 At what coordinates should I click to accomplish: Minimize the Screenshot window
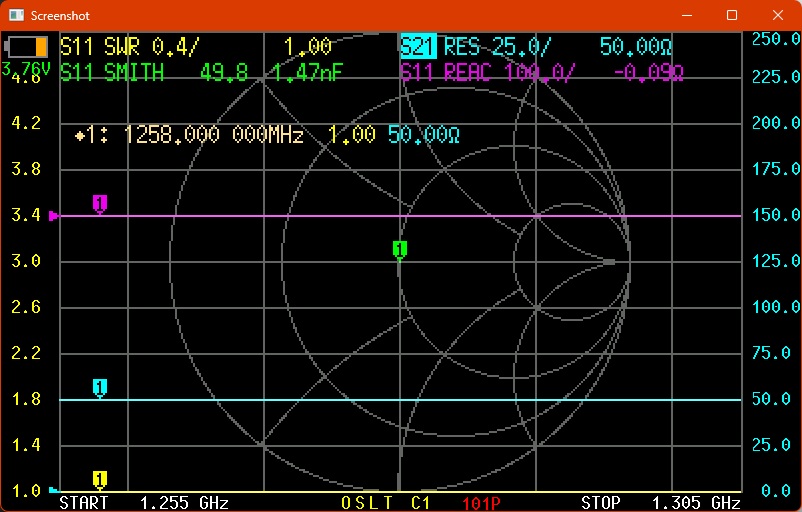pyautogui.click(x=686, y=15)
